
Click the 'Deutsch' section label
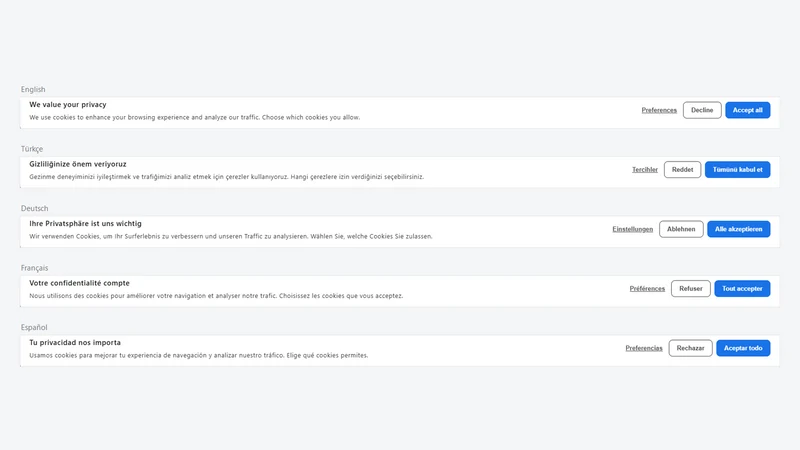35,208
